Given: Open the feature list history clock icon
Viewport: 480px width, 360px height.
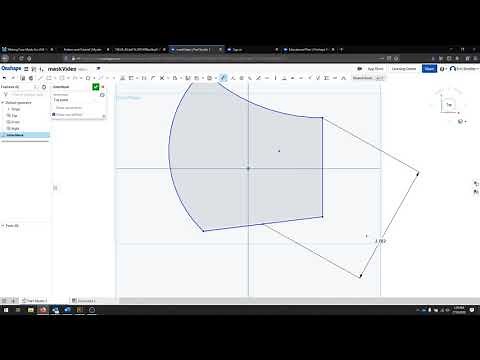Looking at the screenshot, I should pyautogui.click(x=44, y=87).
